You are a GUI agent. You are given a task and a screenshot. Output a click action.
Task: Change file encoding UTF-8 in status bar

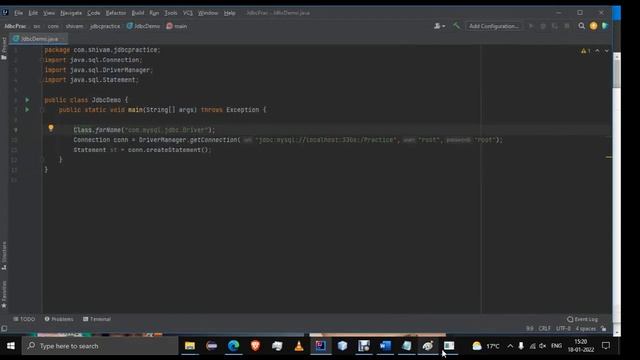click(x=563, y=329)
